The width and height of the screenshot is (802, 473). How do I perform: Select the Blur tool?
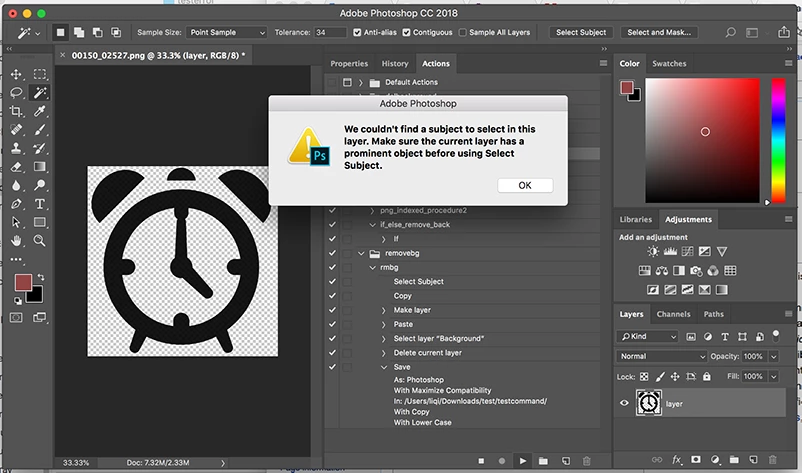click(16, 185)
